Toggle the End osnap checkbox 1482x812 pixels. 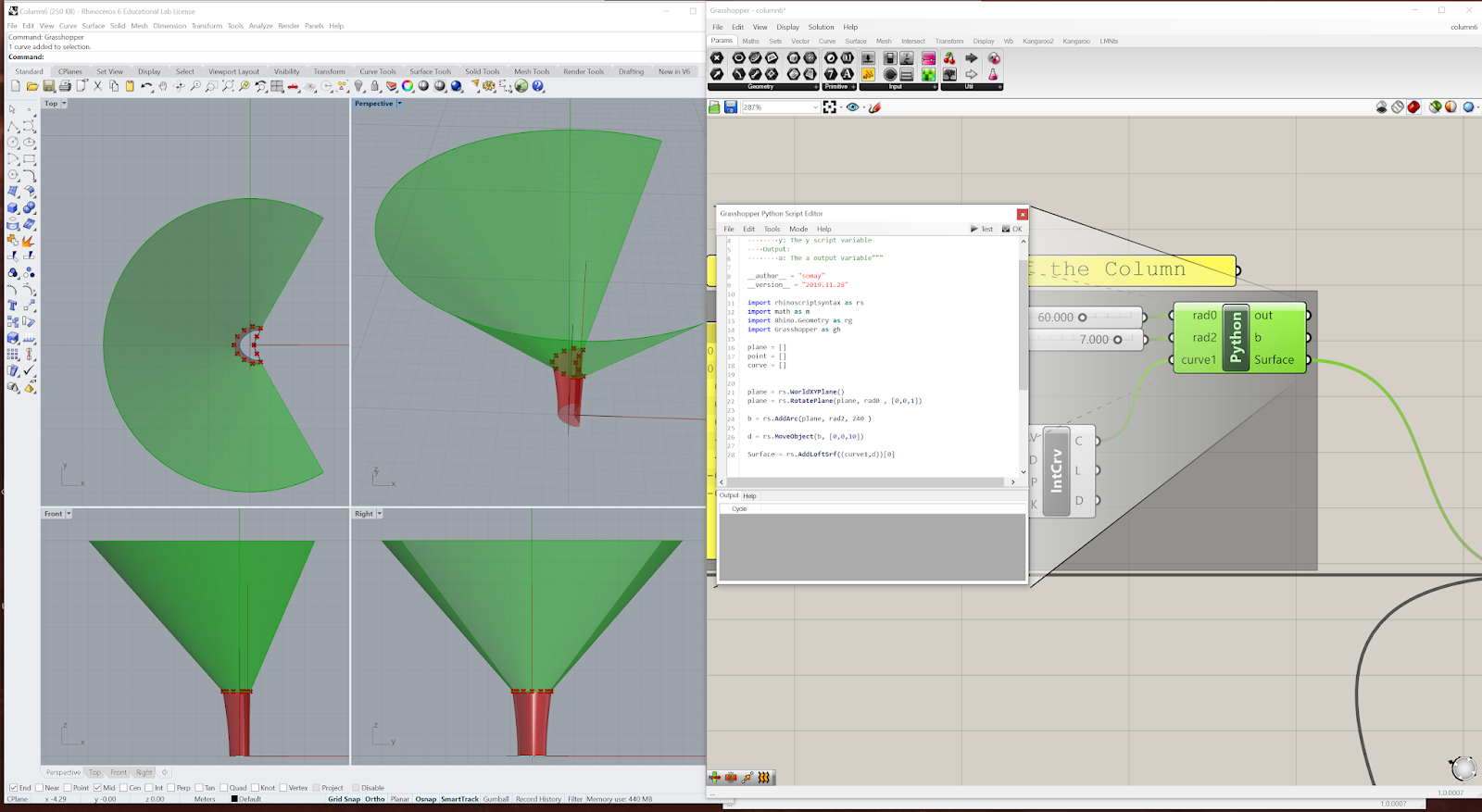[13, 788]
